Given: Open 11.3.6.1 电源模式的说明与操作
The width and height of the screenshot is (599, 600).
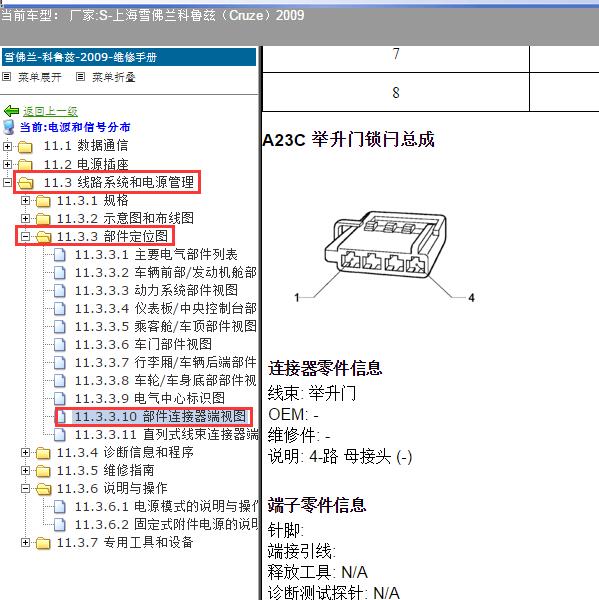Looking at the screenshot, I should 166,507.
